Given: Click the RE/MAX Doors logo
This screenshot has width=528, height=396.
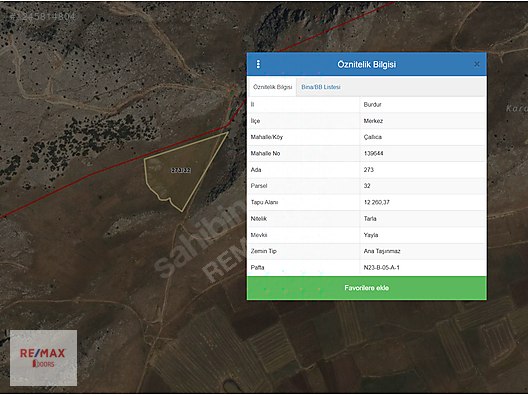Looking at the screenshot, I should coord(43,358).
